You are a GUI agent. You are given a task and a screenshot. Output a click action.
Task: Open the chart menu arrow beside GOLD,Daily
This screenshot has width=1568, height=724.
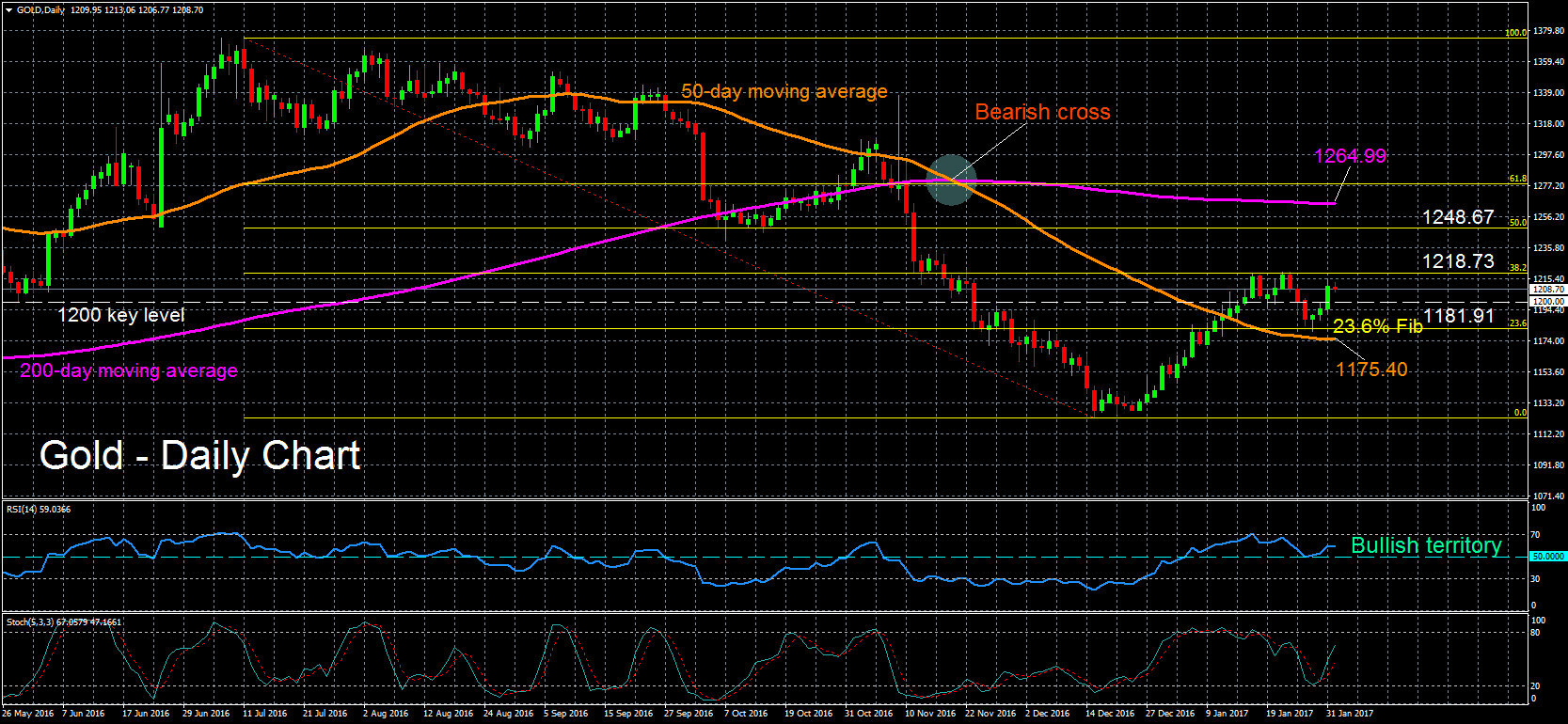tap(8, 10)
